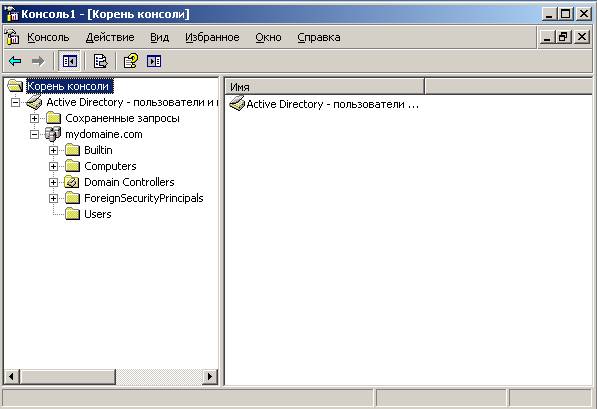597x409 pixels.
Task: Click the Builtin folder icon
Action: (72, 150)
